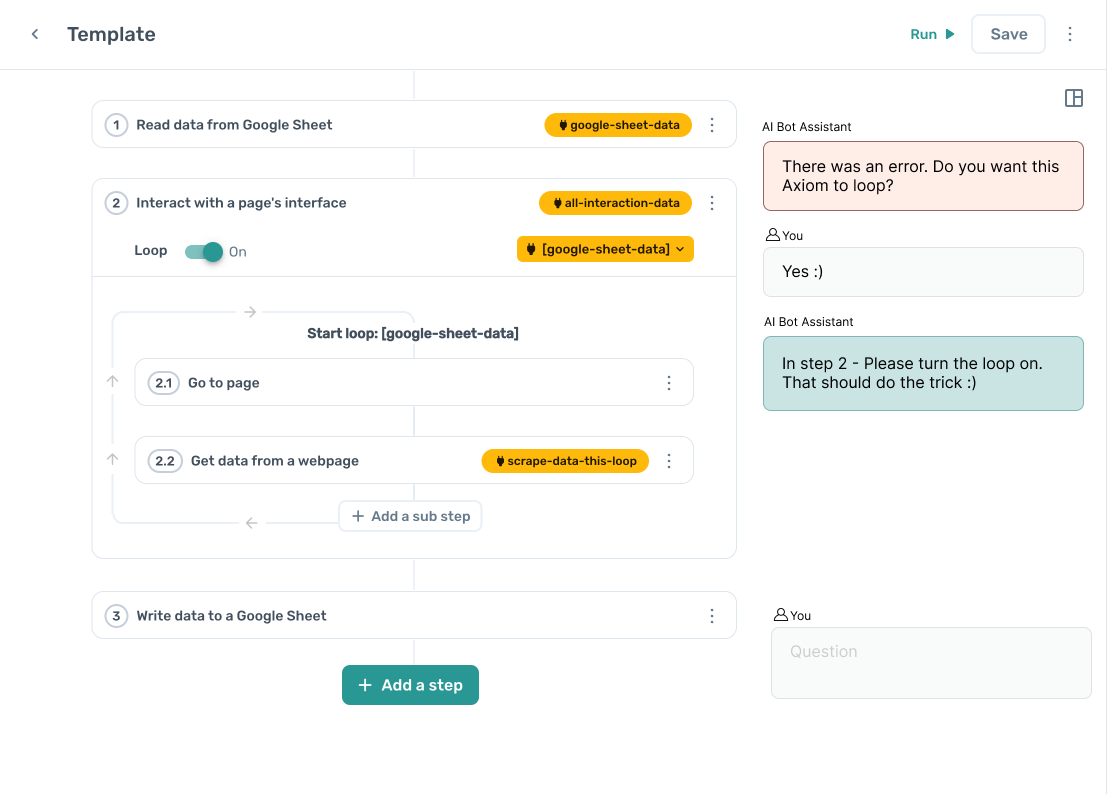This screenshot has width=1107, height=794.
Task: Select the Get data from a webpage step
Action: 275,461
